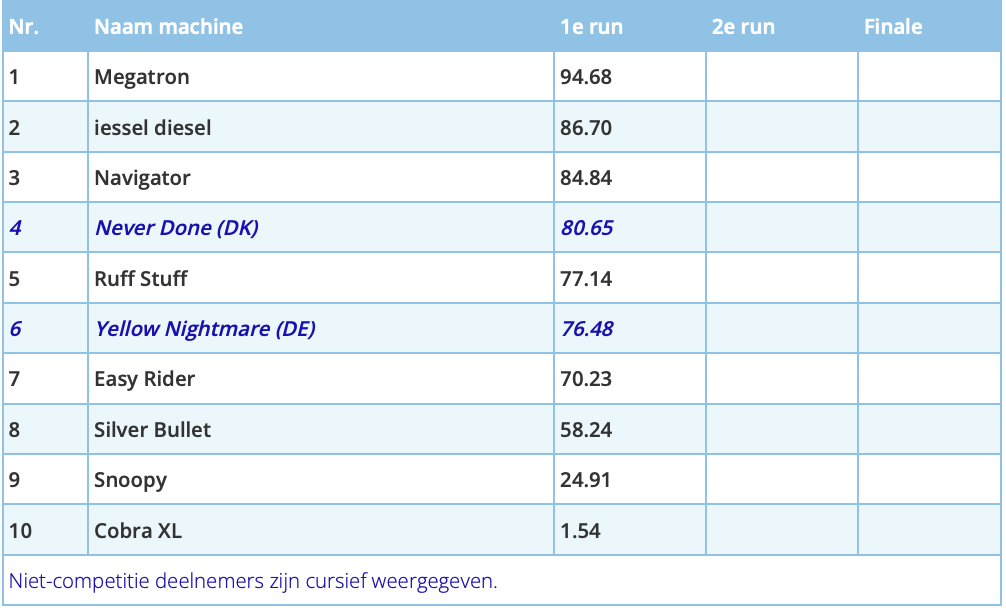Click the 70.23 first run score
The width and height of the screenshot is (1006, 608).
[586, 379]
